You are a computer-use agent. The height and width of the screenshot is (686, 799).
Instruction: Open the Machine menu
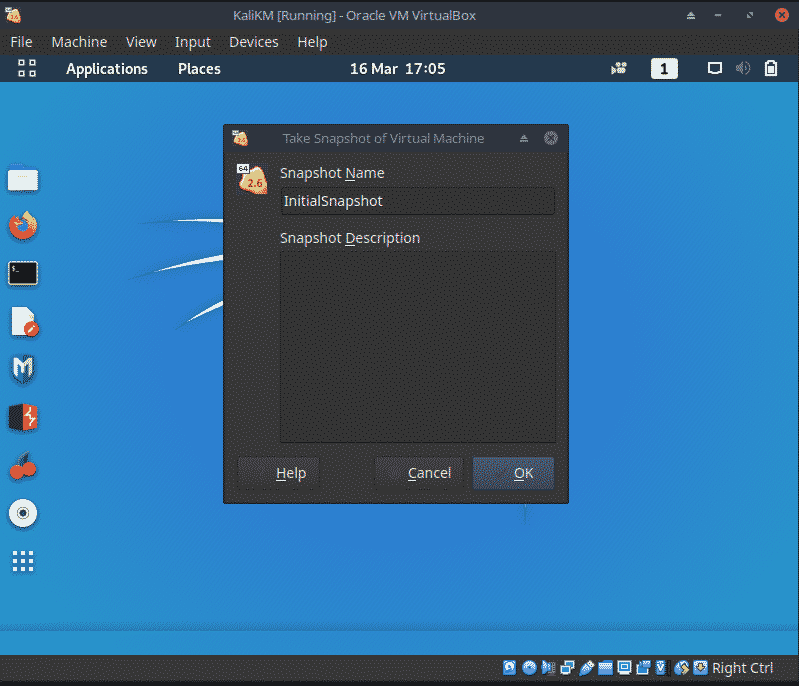[79, 42]
